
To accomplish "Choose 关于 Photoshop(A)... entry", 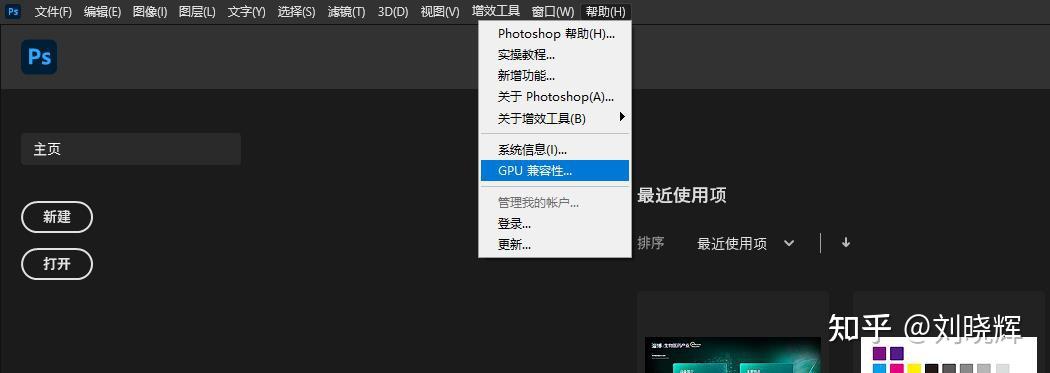I will (x=555, y=97).
